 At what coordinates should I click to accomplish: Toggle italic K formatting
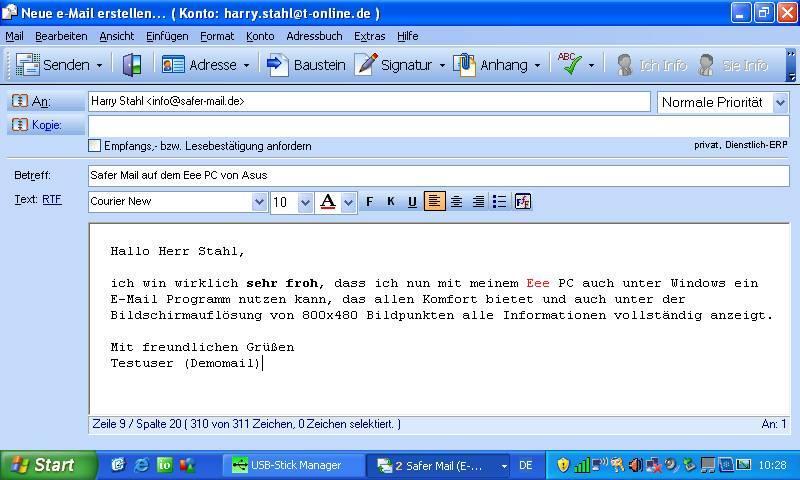(391, 202)
